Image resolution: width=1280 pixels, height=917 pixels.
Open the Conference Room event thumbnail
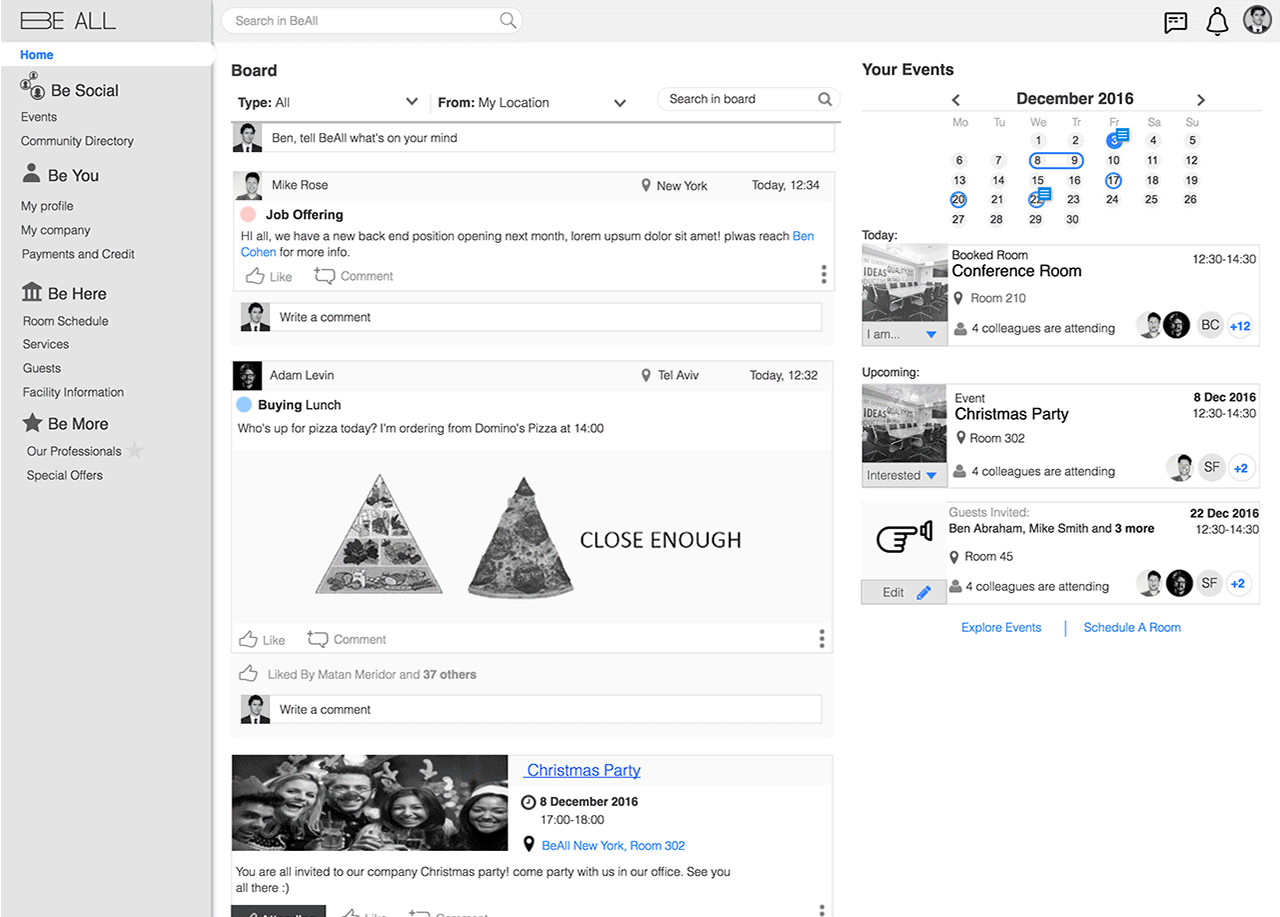point(904,284)
